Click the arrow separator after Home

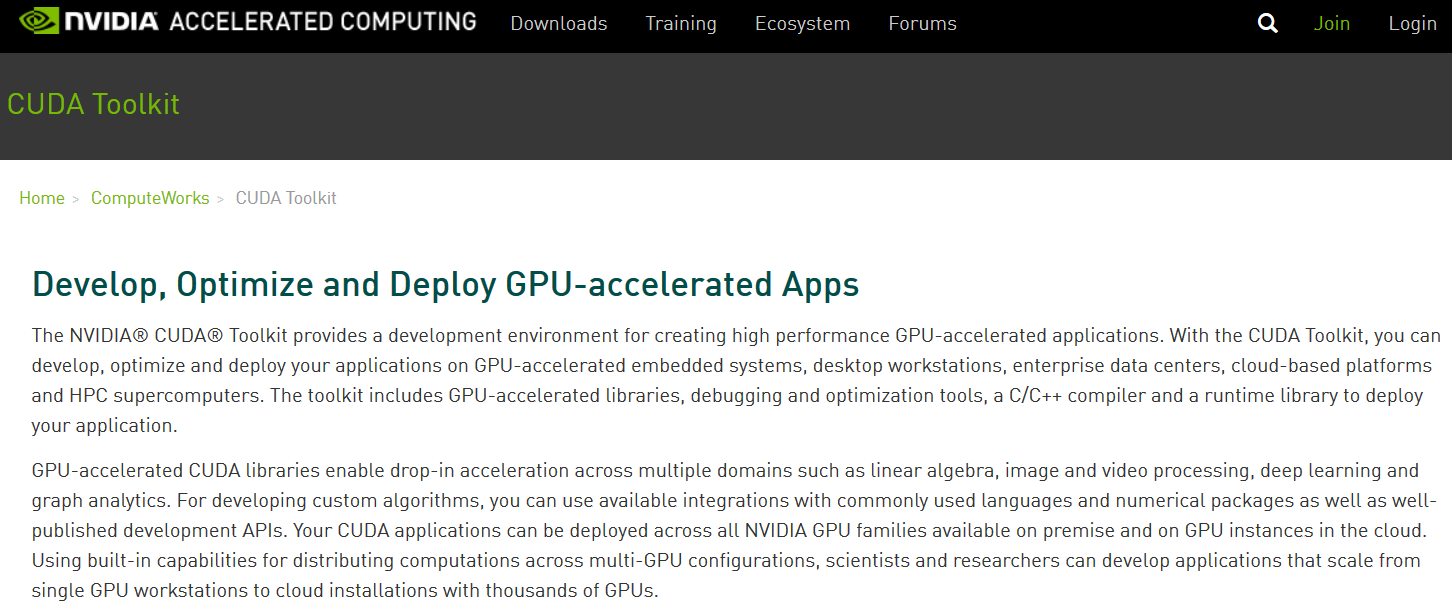point(75,199)
